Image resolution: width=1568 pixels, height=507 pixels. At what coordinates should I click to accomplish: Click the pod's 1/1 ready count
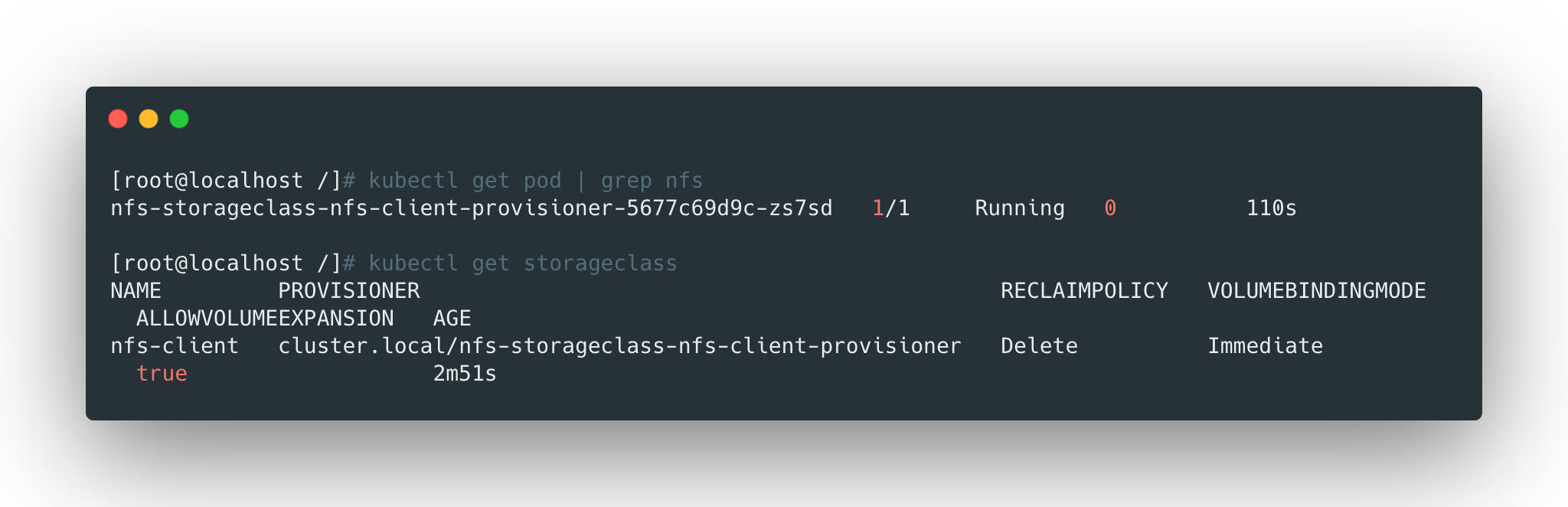(x=891, y=208)
